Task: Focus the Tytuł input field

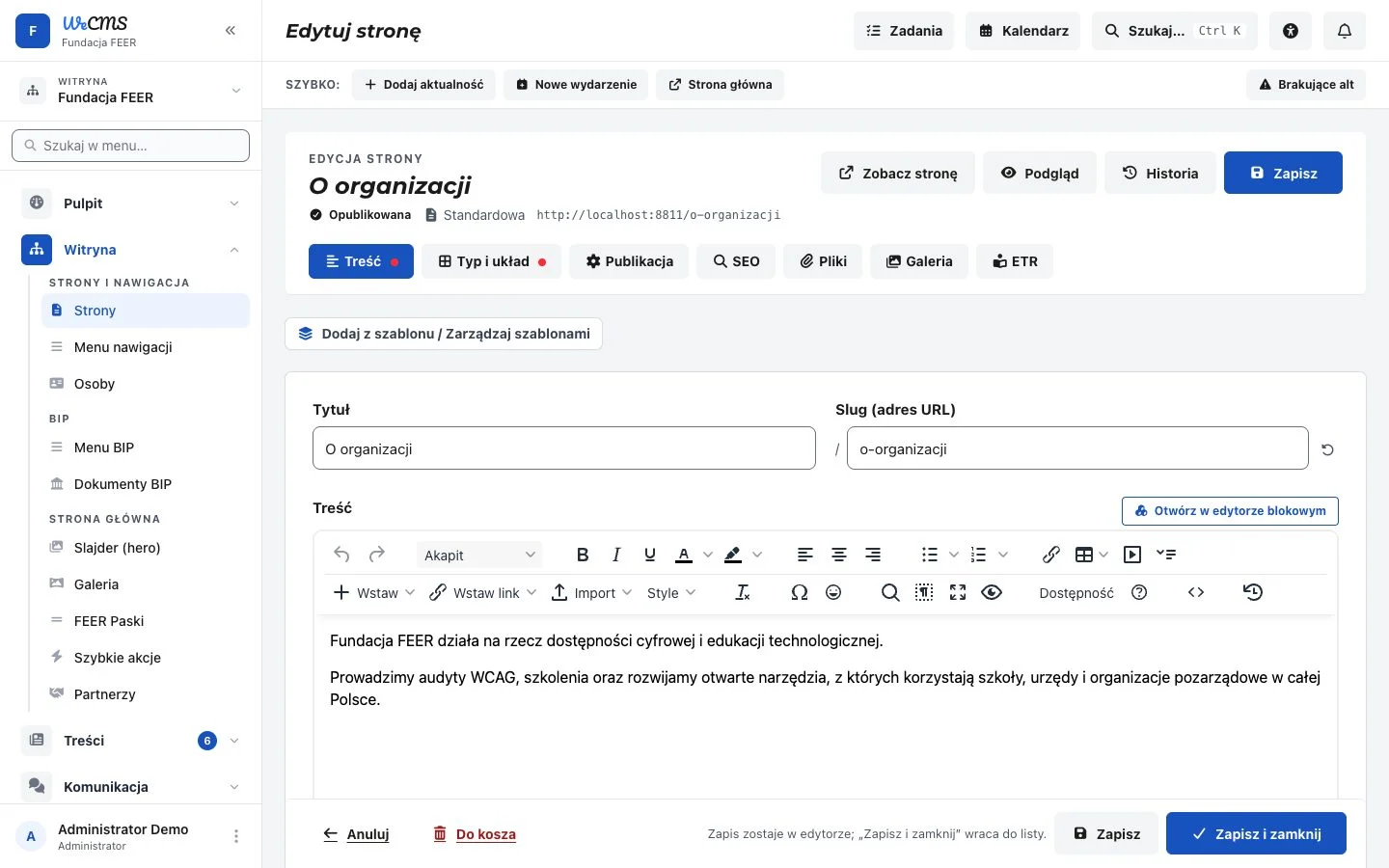Action: tap(564, 448)
